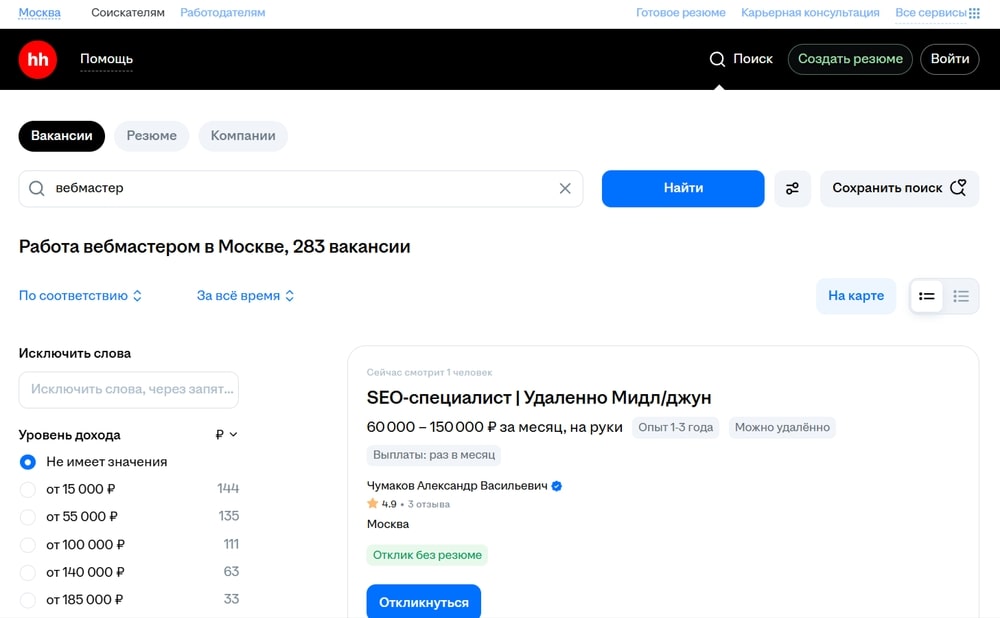
Task: Click the verified employer checkmark badge
Action: (x=557, y=486)
